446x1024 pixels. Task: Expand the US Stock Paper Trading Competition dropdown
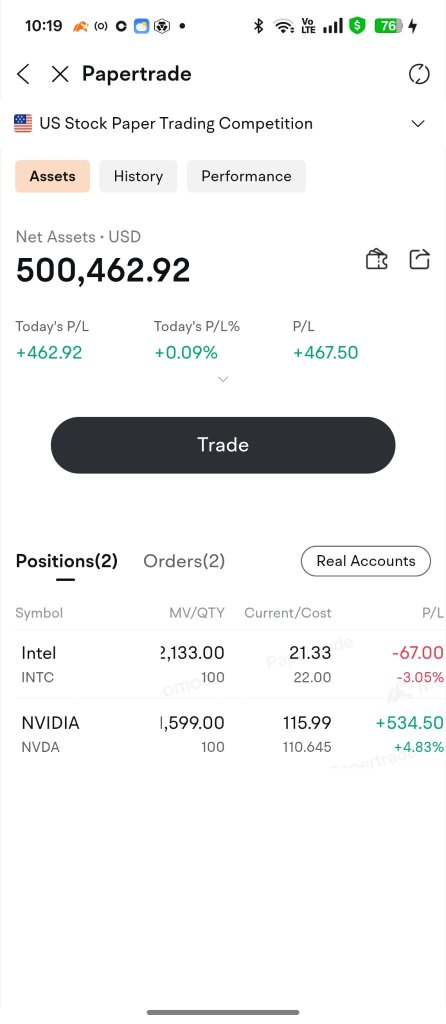[419, 123]
